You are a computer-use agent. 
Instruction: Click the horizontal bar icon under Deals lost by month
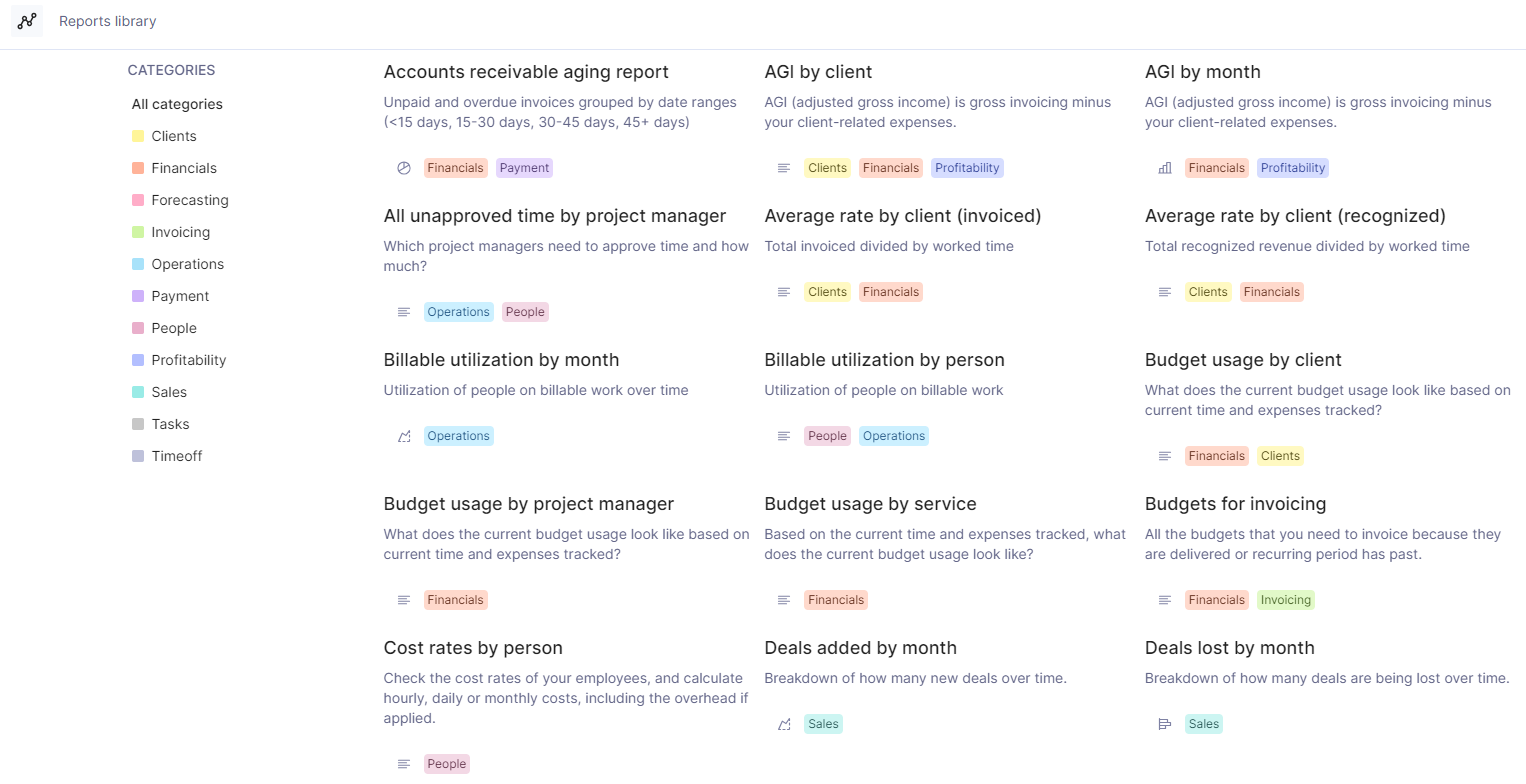pos(1165,724)
